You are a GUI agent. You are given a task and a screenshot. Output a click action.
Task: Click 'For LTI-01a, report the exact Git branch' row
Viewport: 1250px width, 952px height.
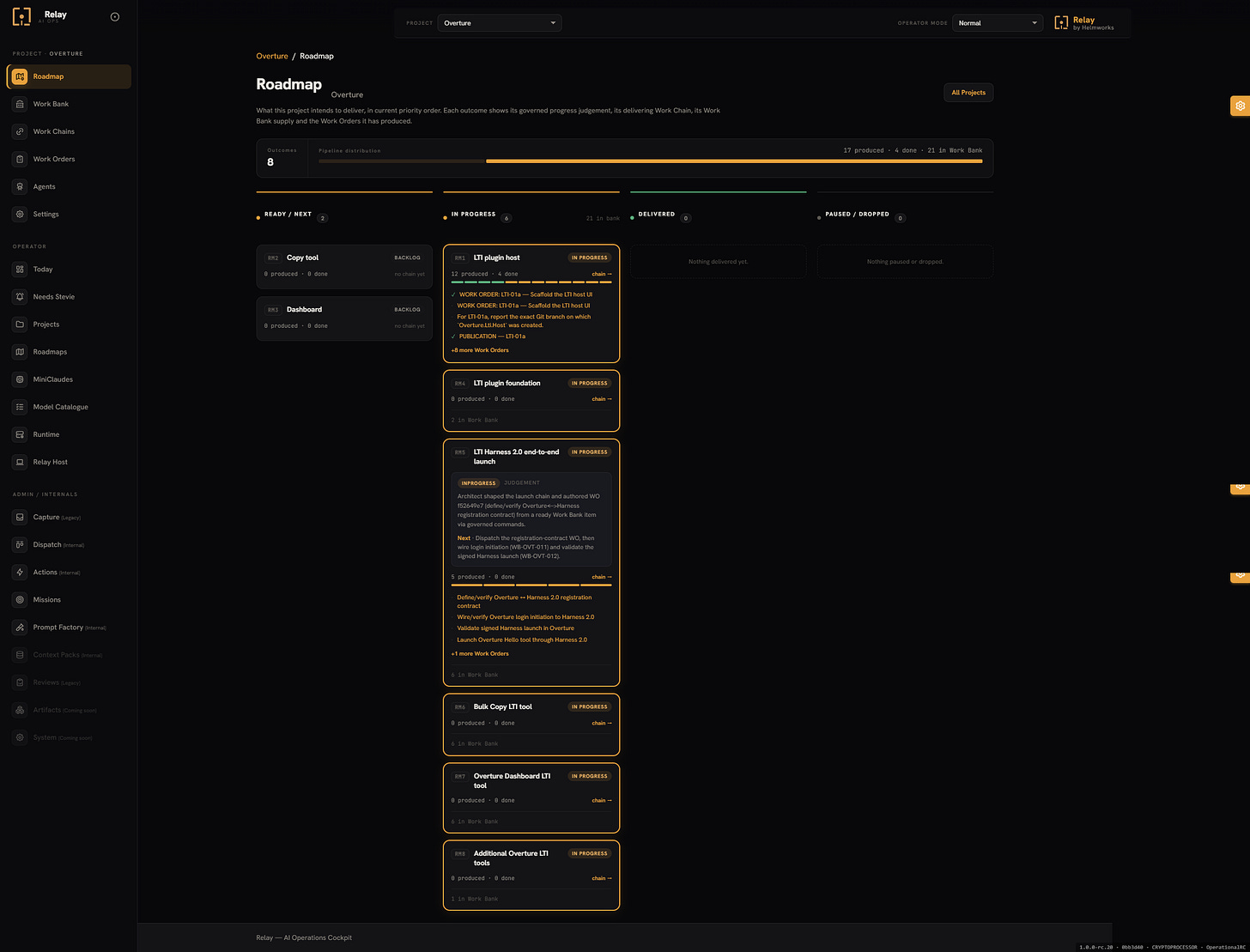[x=524, y=321]
